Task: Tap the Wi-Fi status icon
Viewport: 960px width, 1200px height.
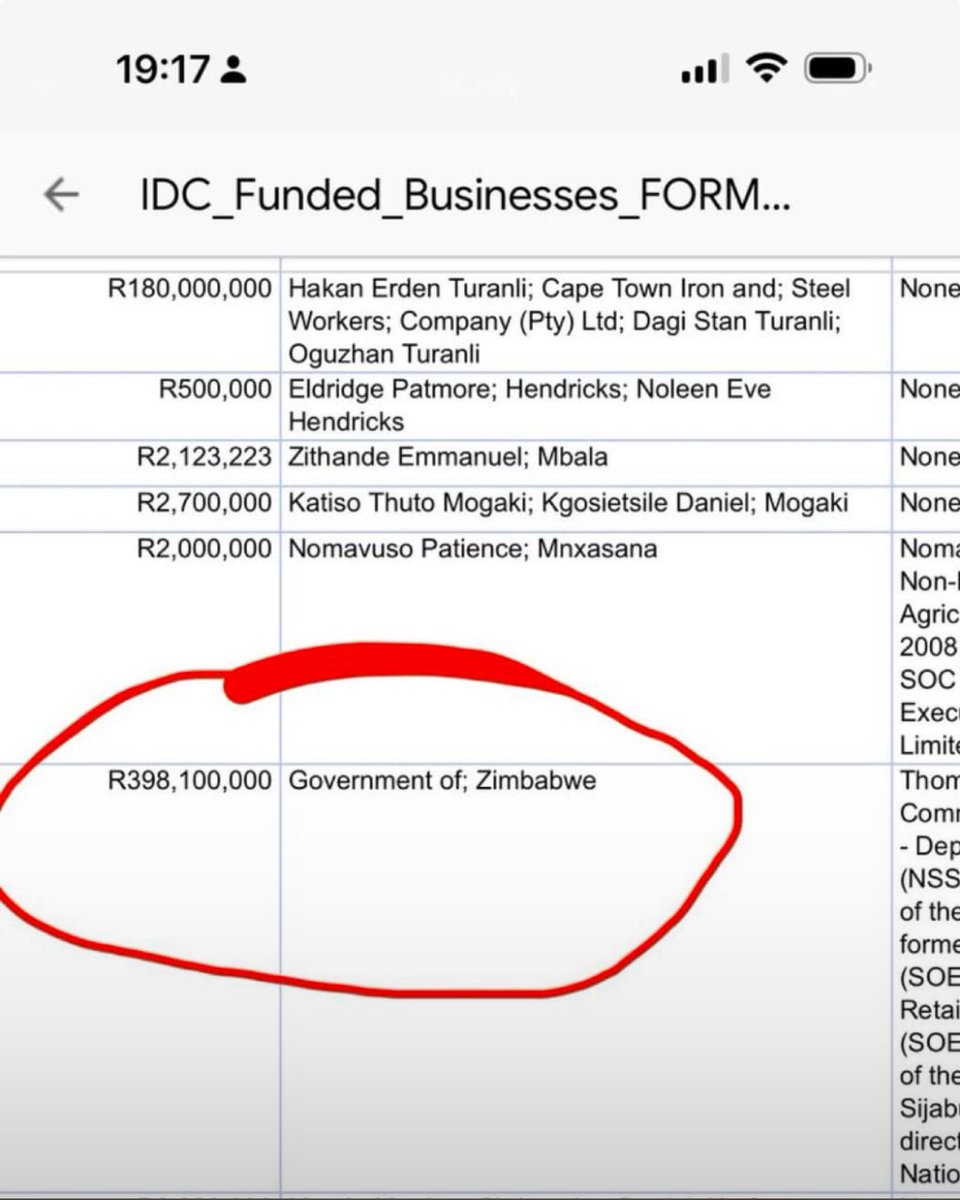Action: coord(768,69)
